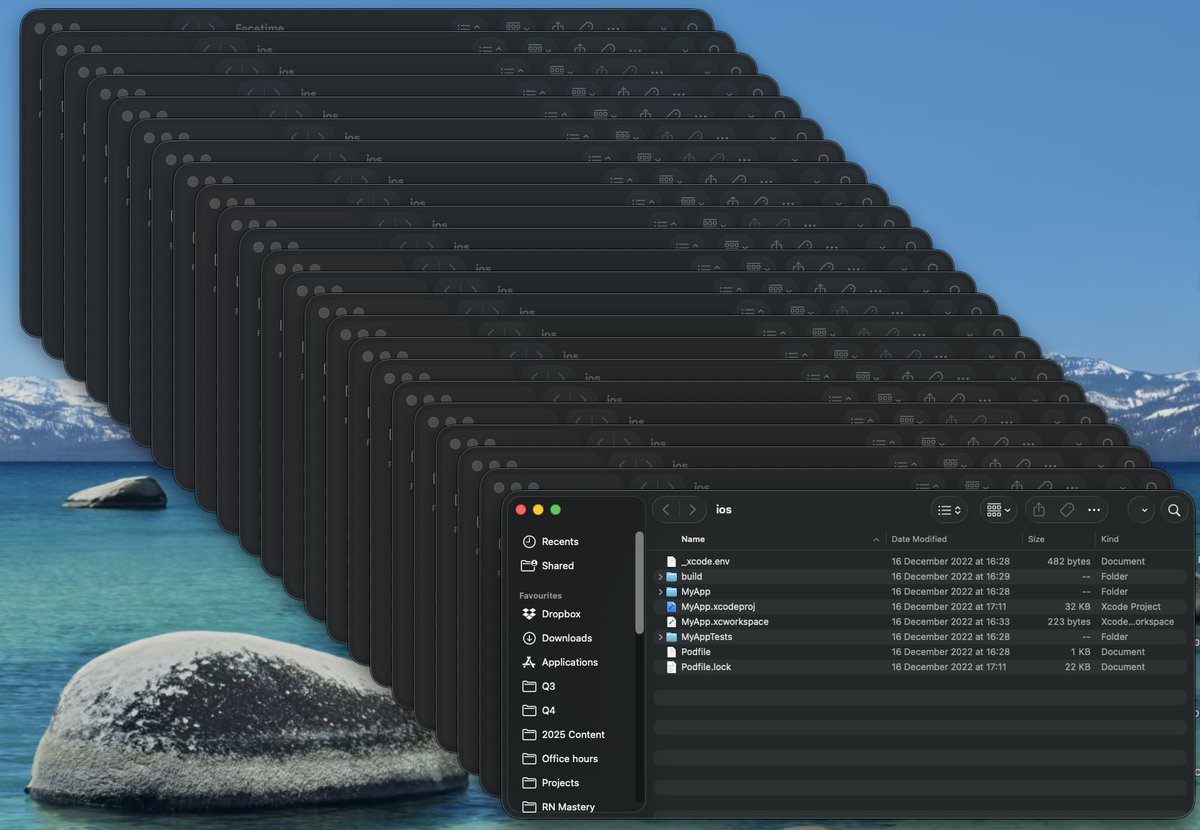Open Edit Tags in front ios window
The width and height of the screenshot is (1200, 830).
point(1066,510)
